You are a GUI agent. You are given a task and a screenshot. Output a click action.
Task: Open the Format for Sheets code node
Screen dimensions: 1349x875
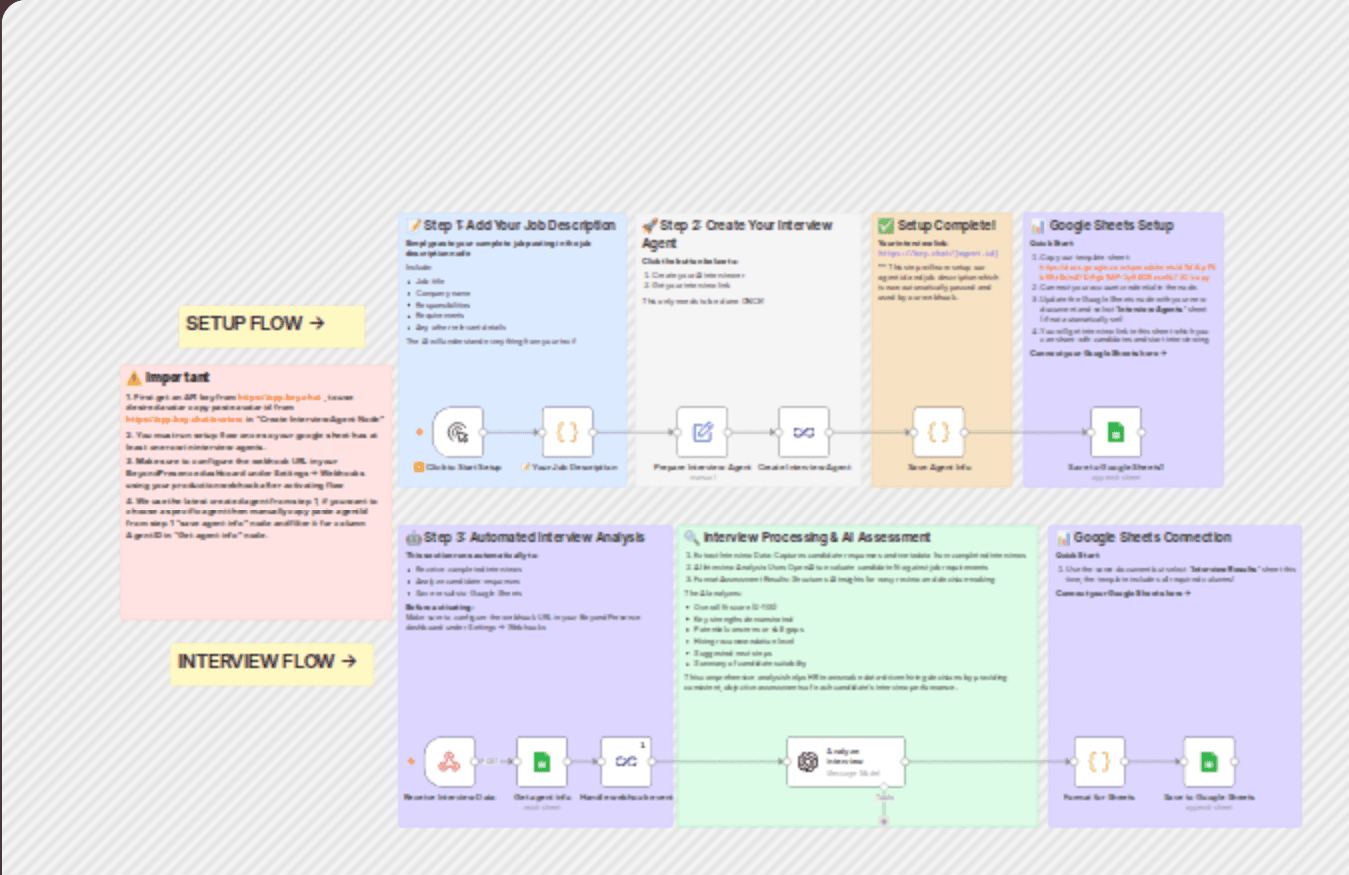(1099, 762)
